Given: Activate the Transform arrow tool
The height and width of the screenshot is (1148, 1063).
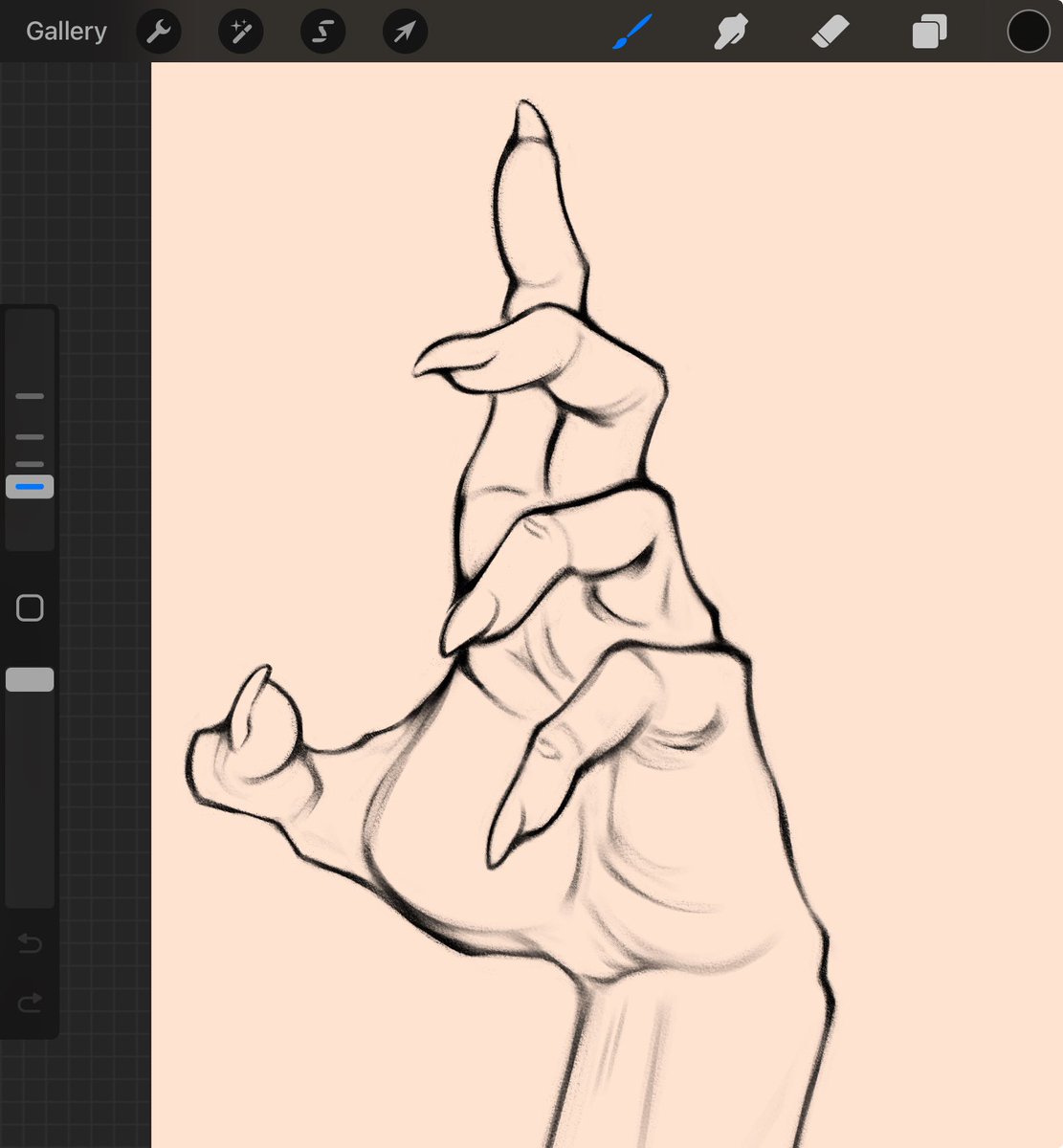Looking at the screenshot, I should [x=405, y=31].
